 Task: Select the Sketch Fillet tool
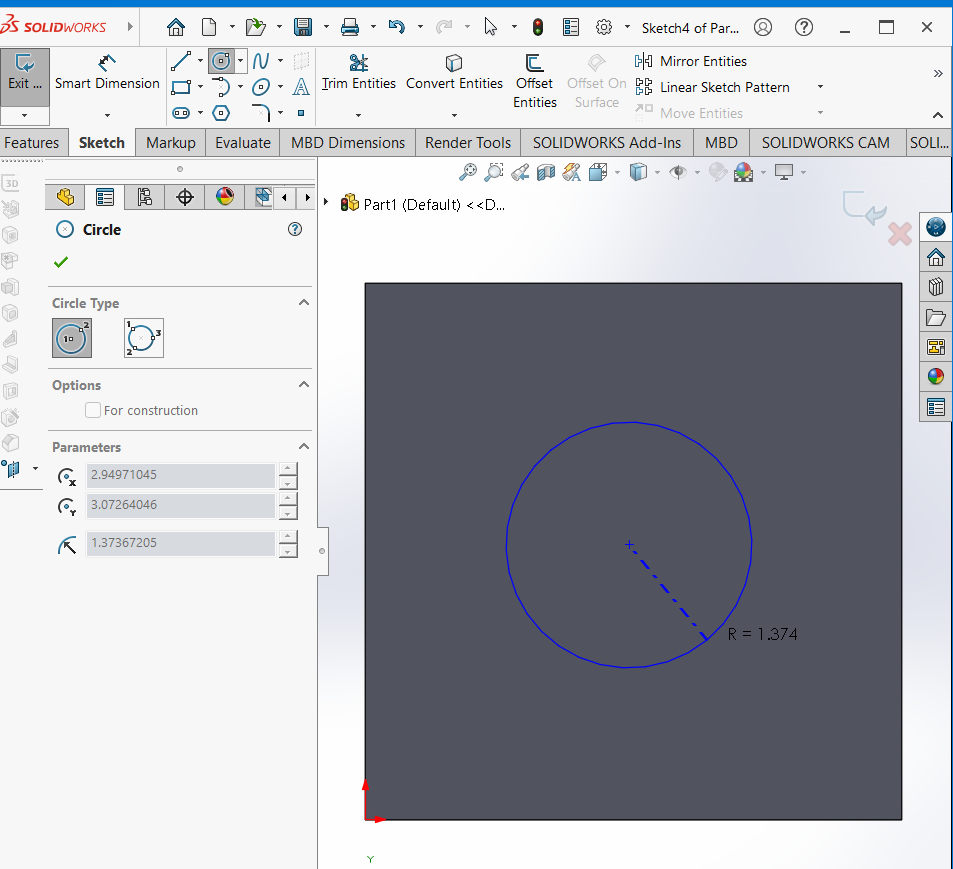click(x=261, y=113)
